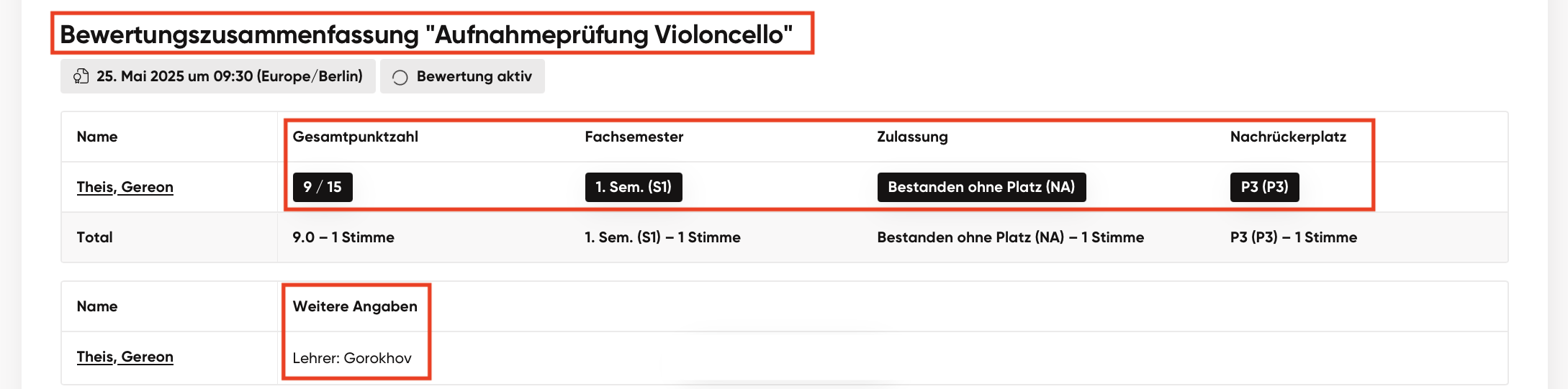The image size is (1568, 389).
Task: Click the dark 'Bestanden ohne Platz (NA)' badge
Action: point(981,187)
